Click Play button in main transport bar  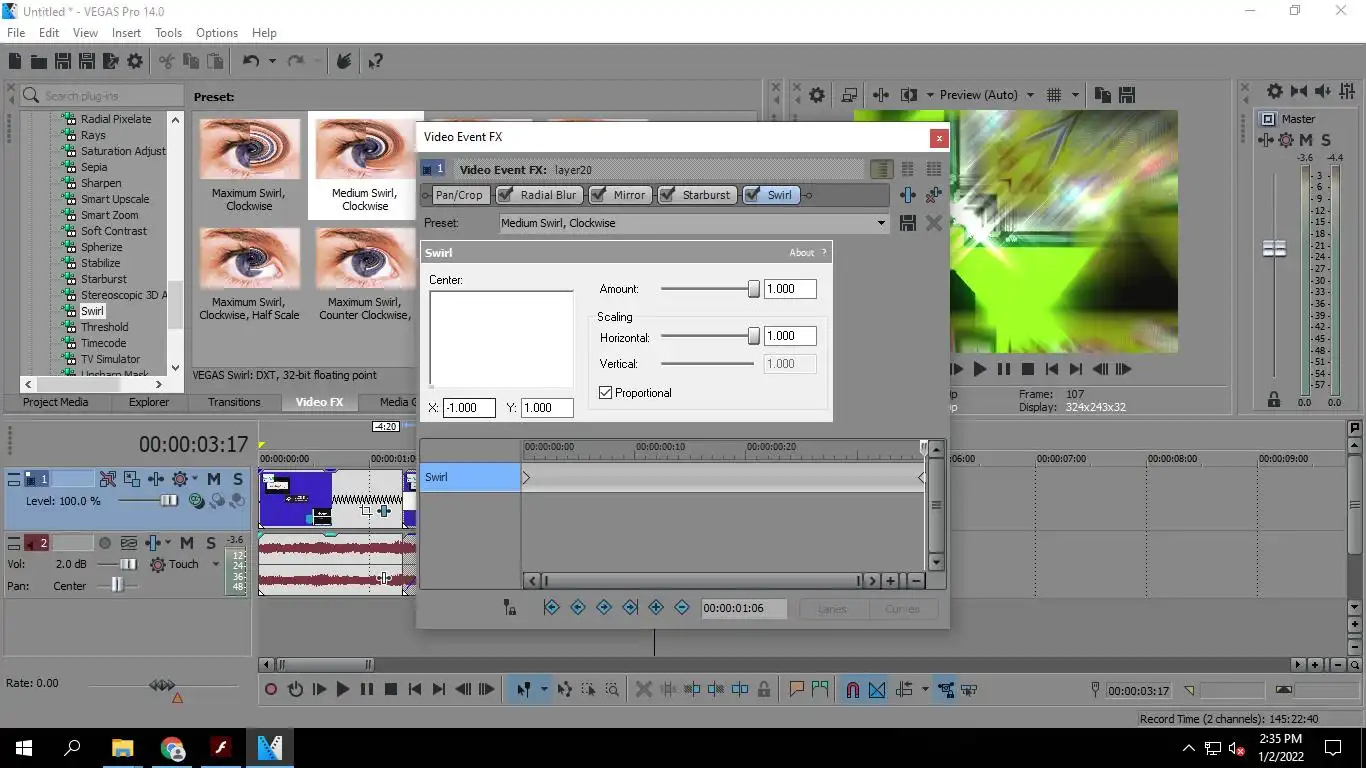pyautogui.click(x=343, y=689)
